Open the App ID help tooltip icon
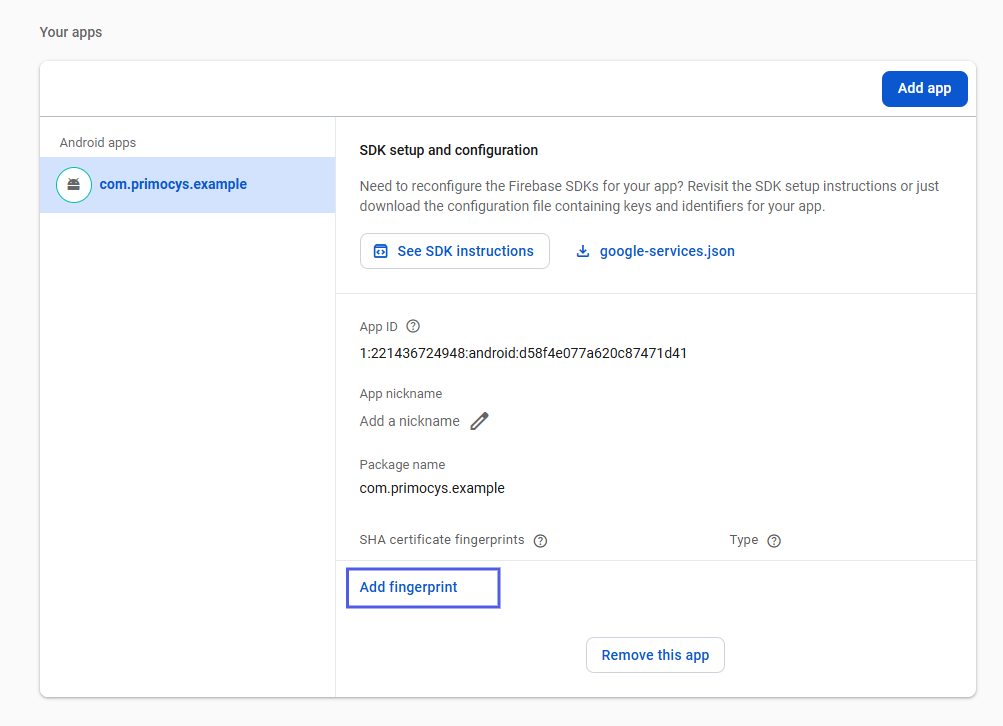This screenshot has height=726, width=1003. [x=413, y=326]
